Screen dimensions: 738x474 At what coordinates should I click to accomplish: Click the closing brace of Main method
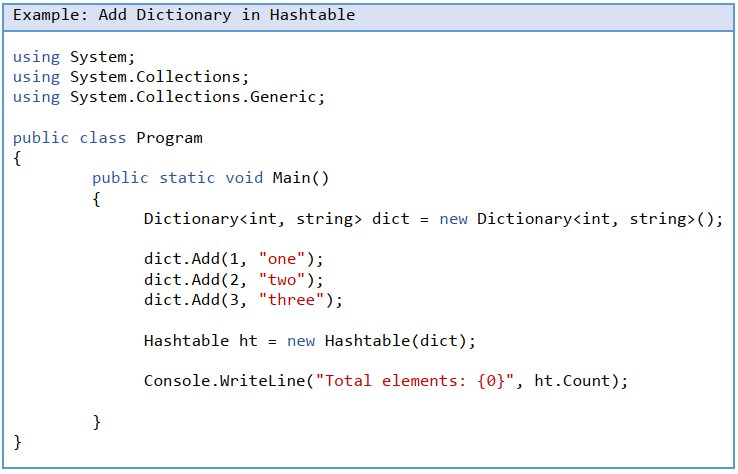pyautogui.click(x=97, y=422)
